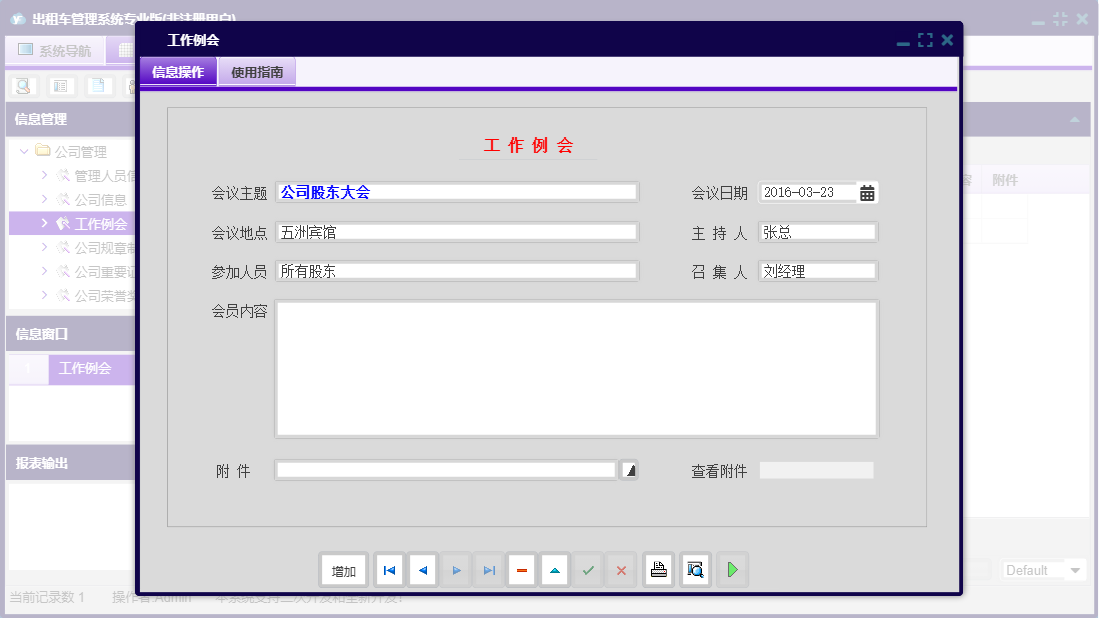Click the 增加 button to add a record
Screen dimensions: 1099x618
pos(343,569)
